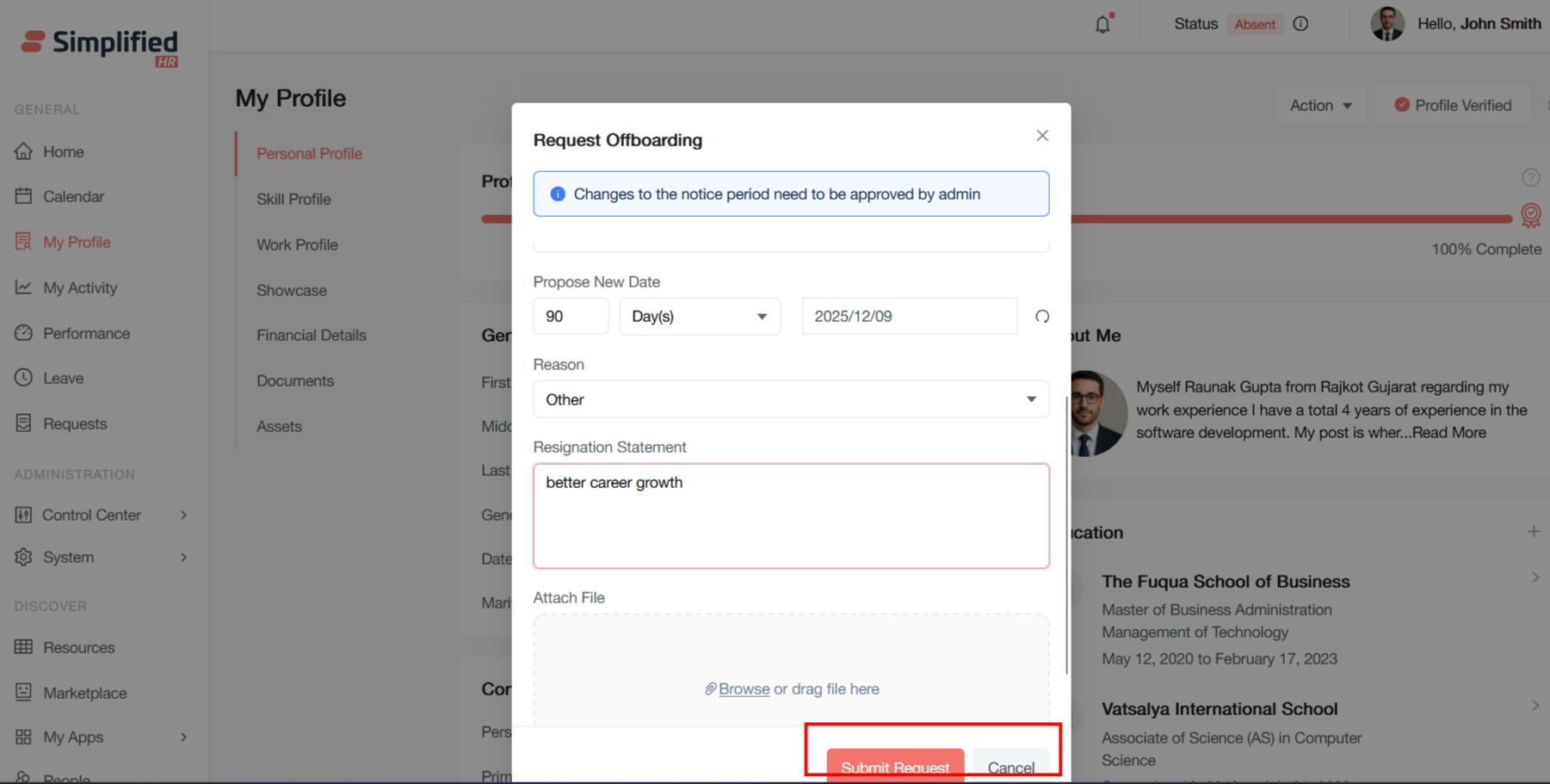Click the status info icon
This screenshot has width=1550, height=784.
coord(1300,24)
